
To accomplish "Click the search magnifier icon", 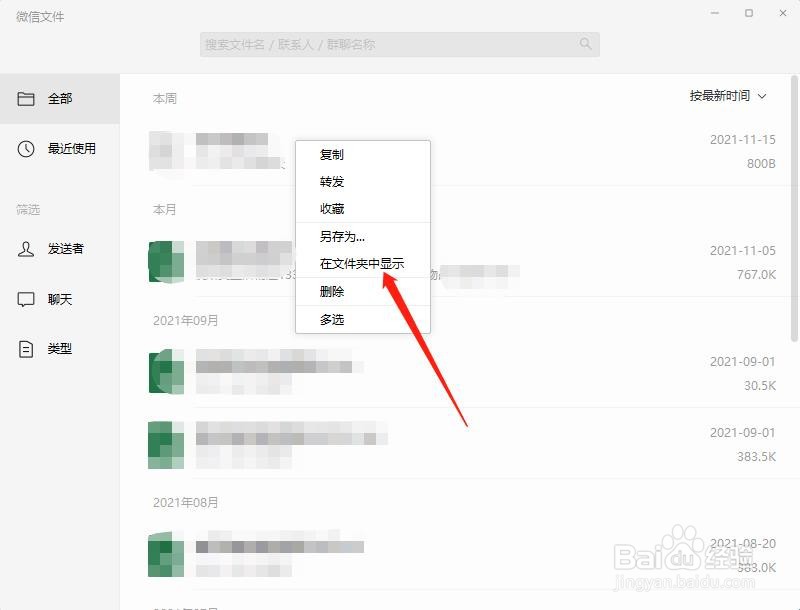I will (x=585, y=44).
